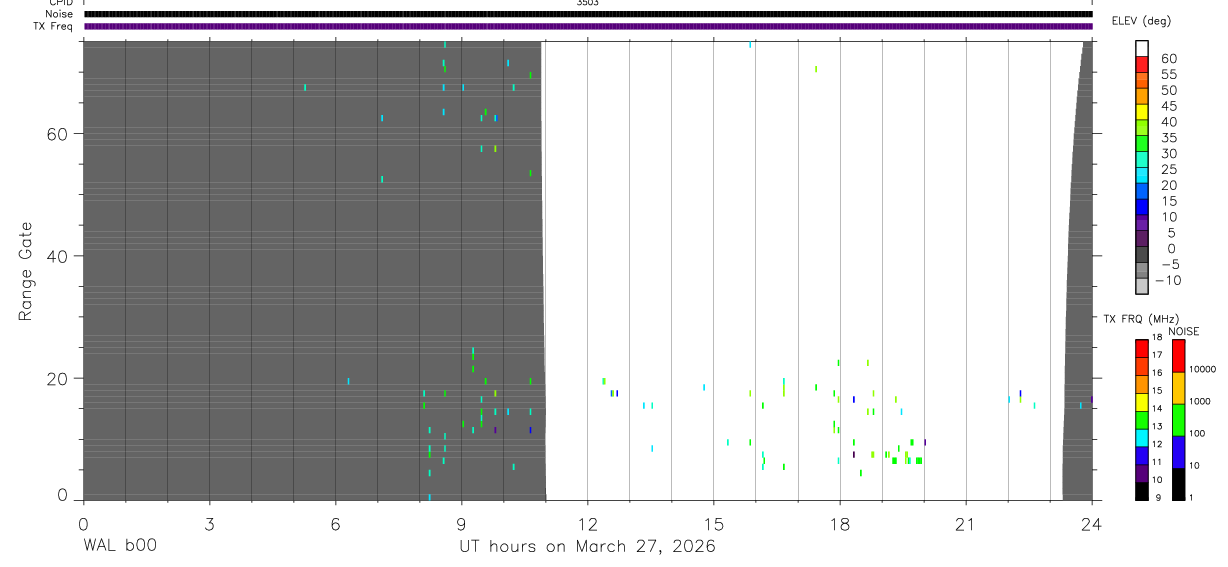
Task: Click the blue swatch in the NOISE legend
Action: coord(1179,452)
